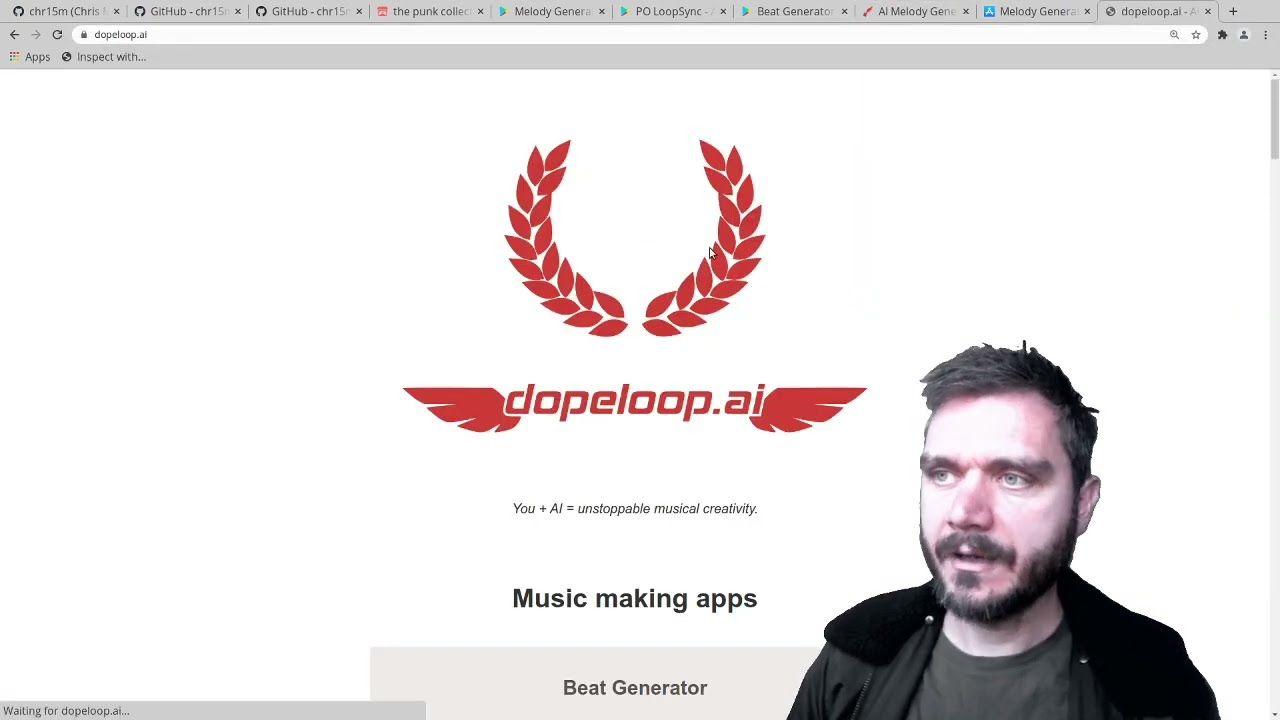The image size is (1280, 720).
Task: Close the 'AI Melody Gene' tab
Action: click(965, 11)
